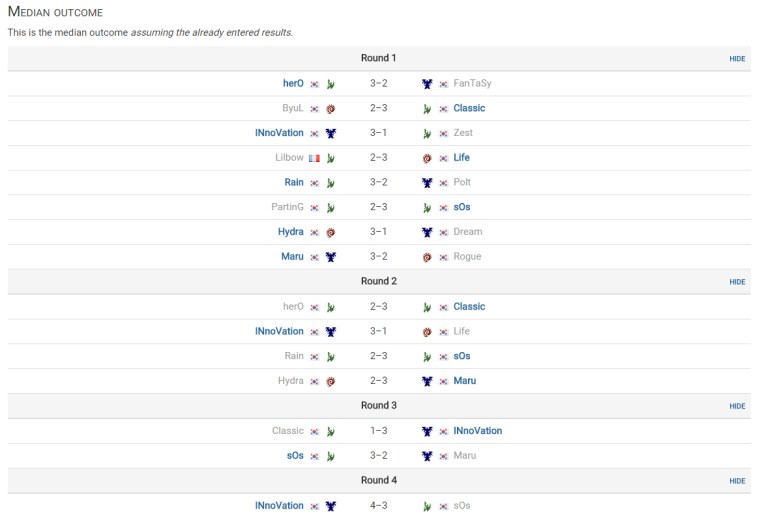
Task: Open FanTaSy's player page
Action: coord(472,83)
